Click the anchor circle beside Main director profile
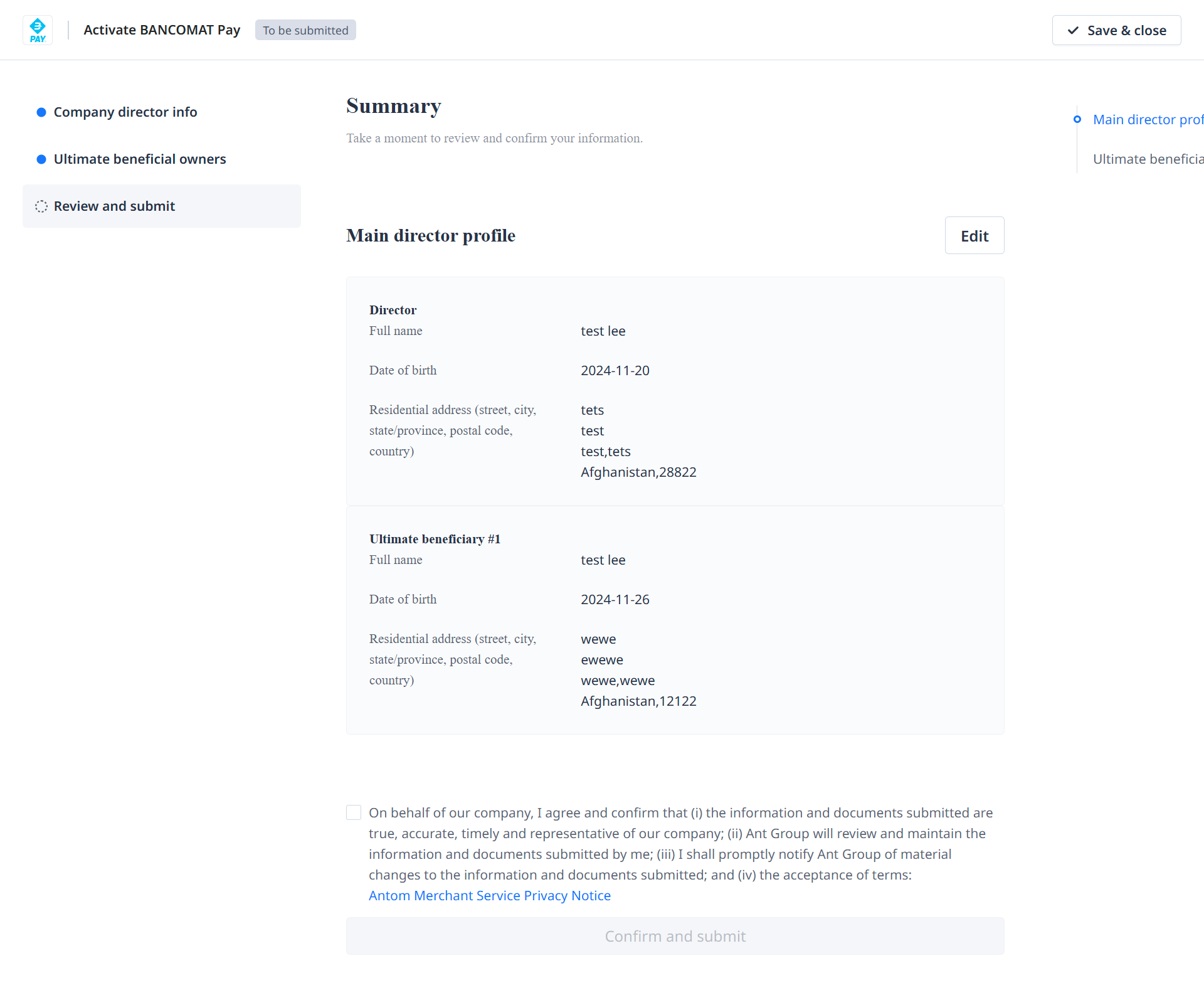Image resolution: width=1204 pixels, height=1000 pixels. coord(1077,119)
